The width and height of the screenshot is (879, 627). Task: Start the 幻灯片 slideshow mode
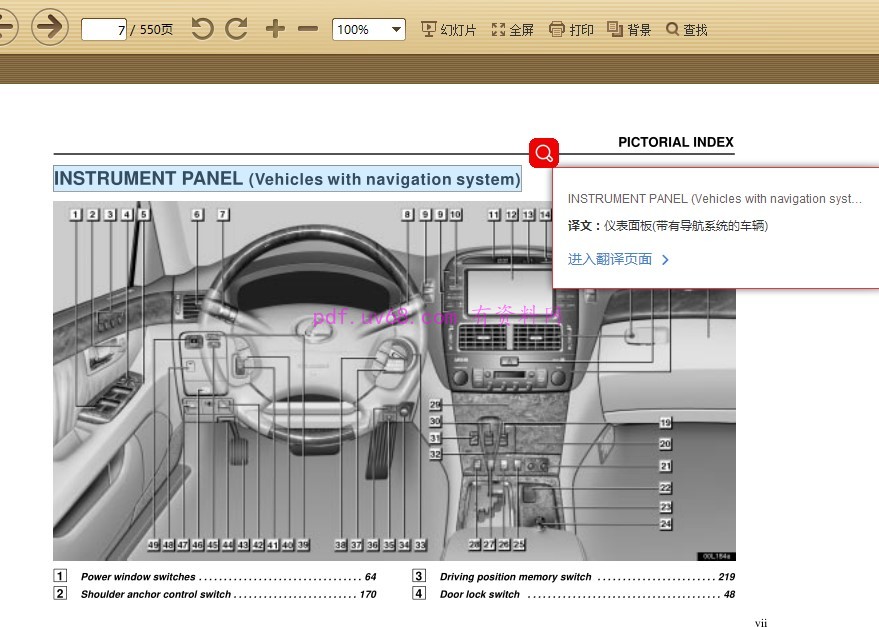coord(447,29)
